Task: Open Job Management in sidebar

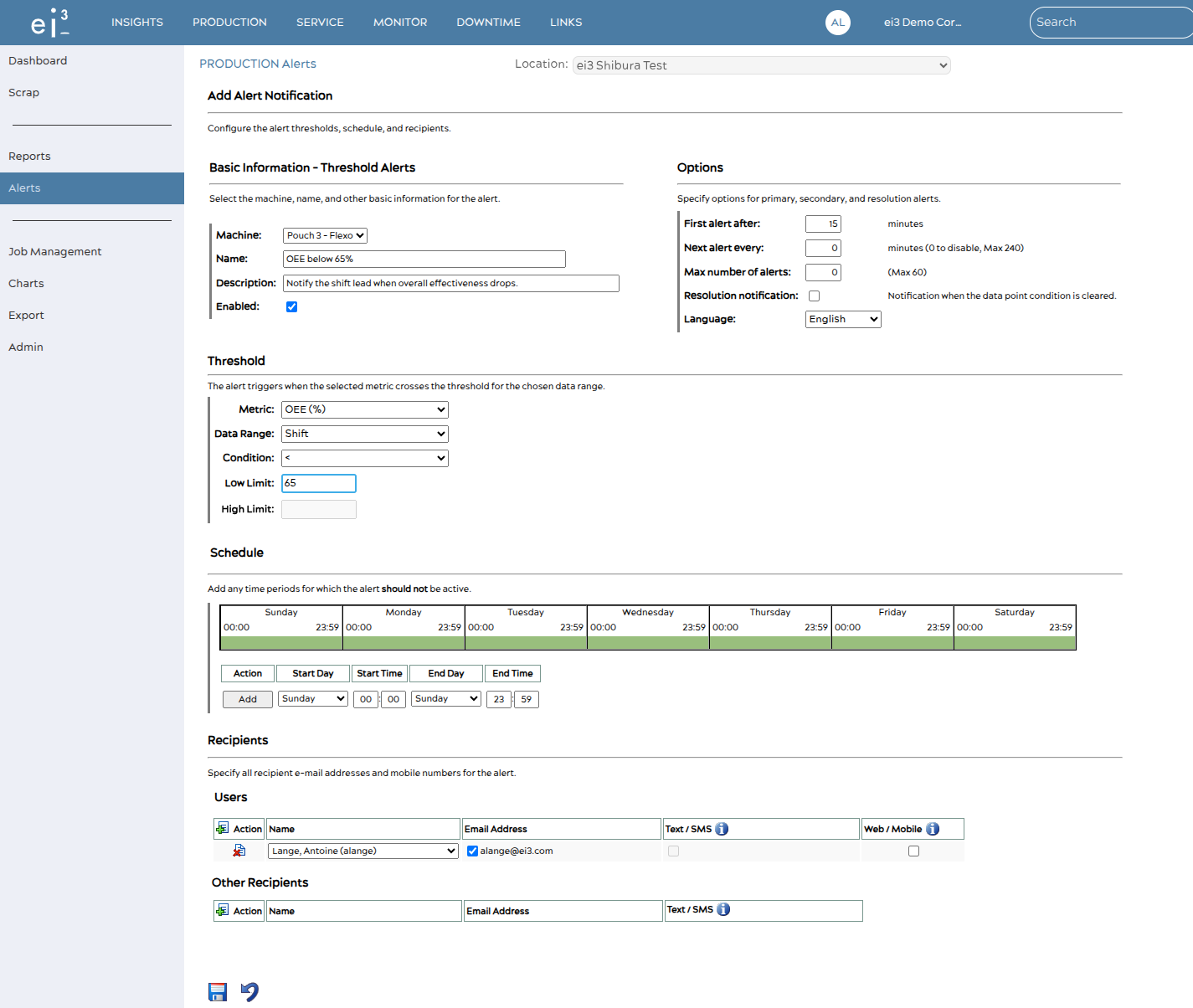Action: tap(92, 252)
